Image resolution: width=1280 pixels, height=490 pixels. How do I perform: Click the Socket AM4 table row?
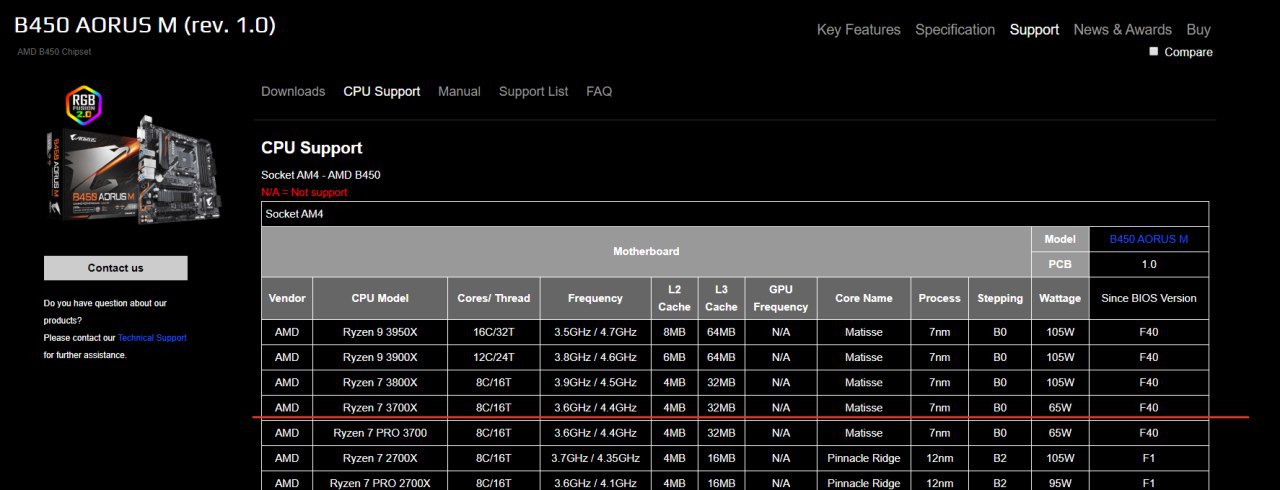point(735,214)
